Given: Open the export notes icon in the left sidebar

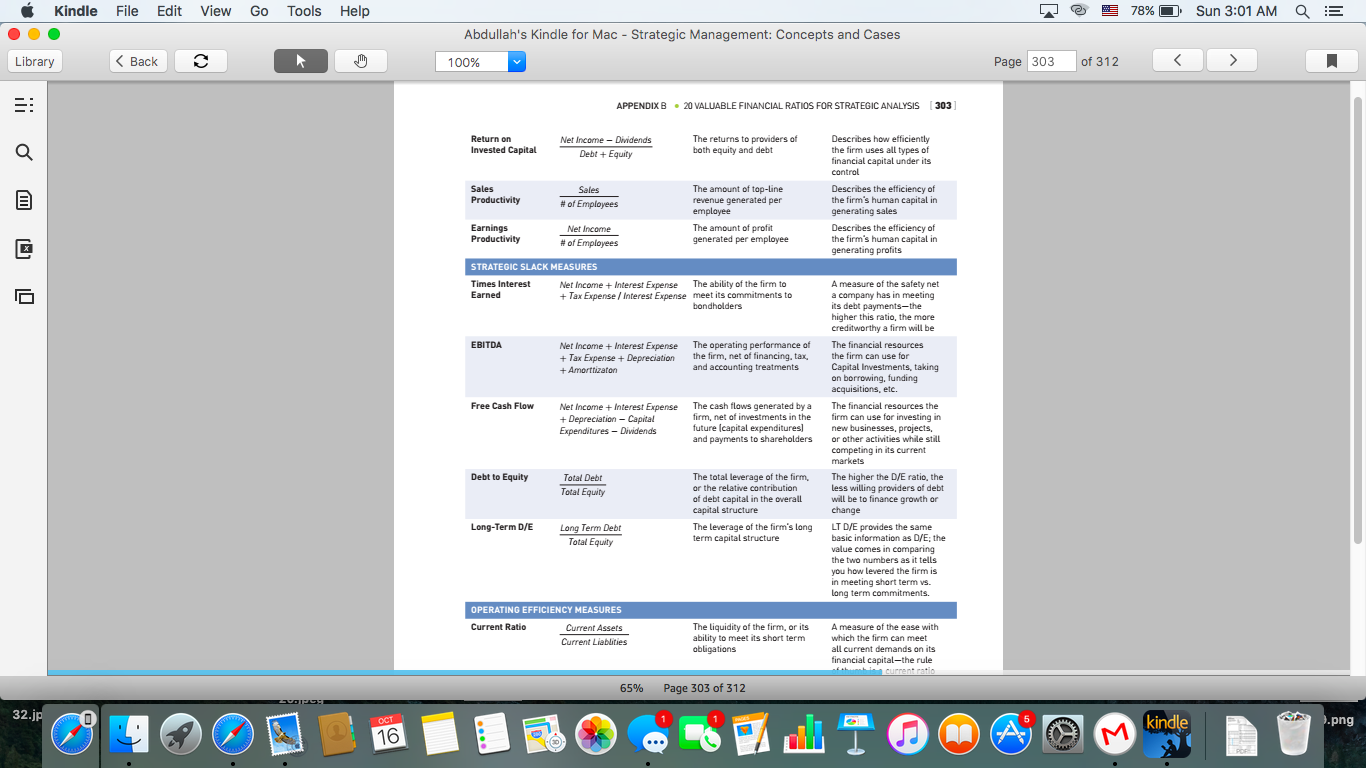Looking at the screenshot, I should 24,249.
